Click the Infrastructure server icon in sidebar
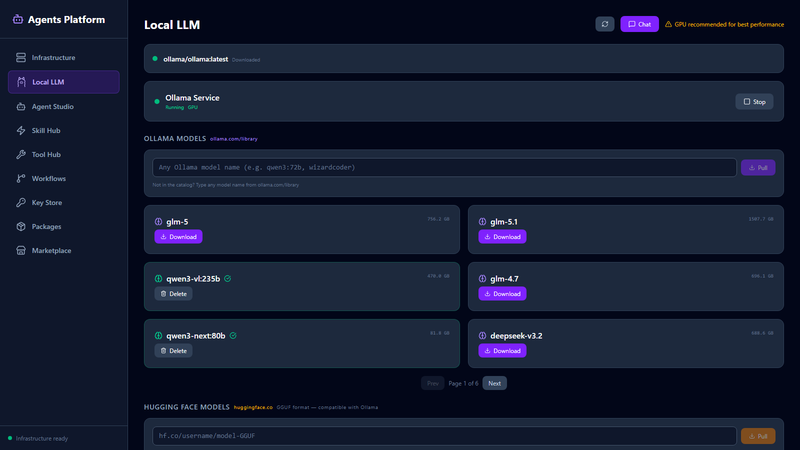 pos(21,58)
